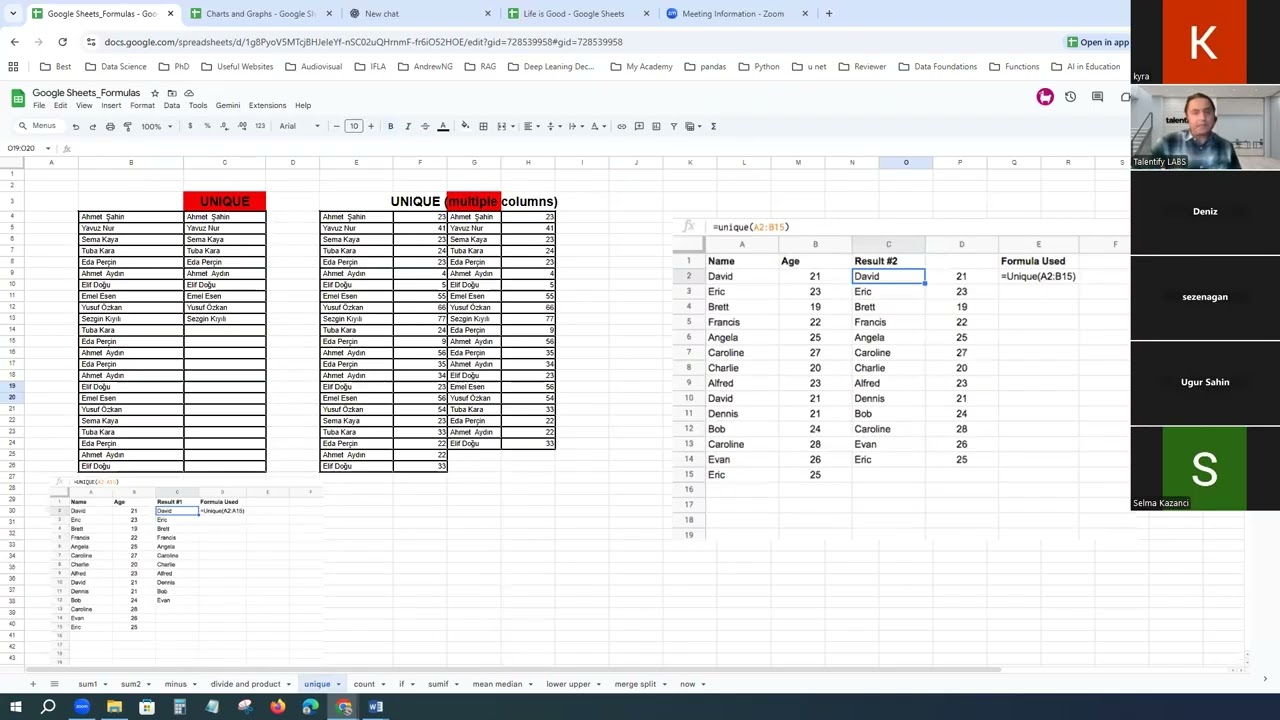Image resolution: width=1280 pixels, height=720 pixels.
Task: Click the Redo icon in toolbar
Action: click(x=92, y=126)
